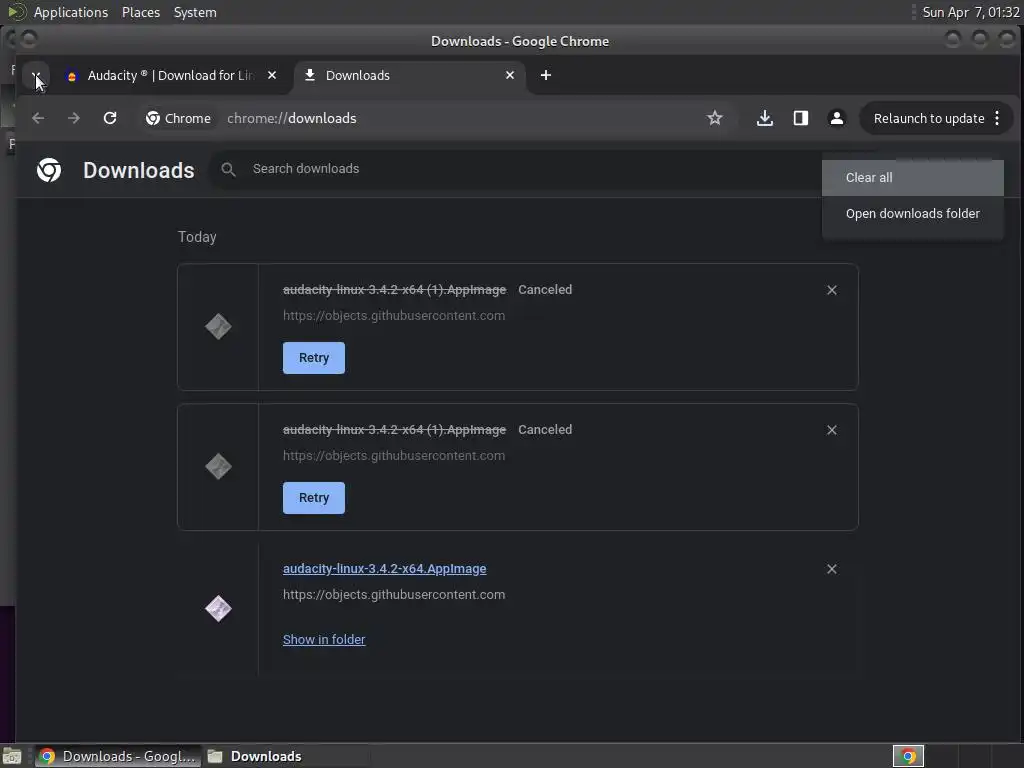Click the Chrome logo beside Downloads heading
The height and width of the screenshot is (768, 1024).
49,170
